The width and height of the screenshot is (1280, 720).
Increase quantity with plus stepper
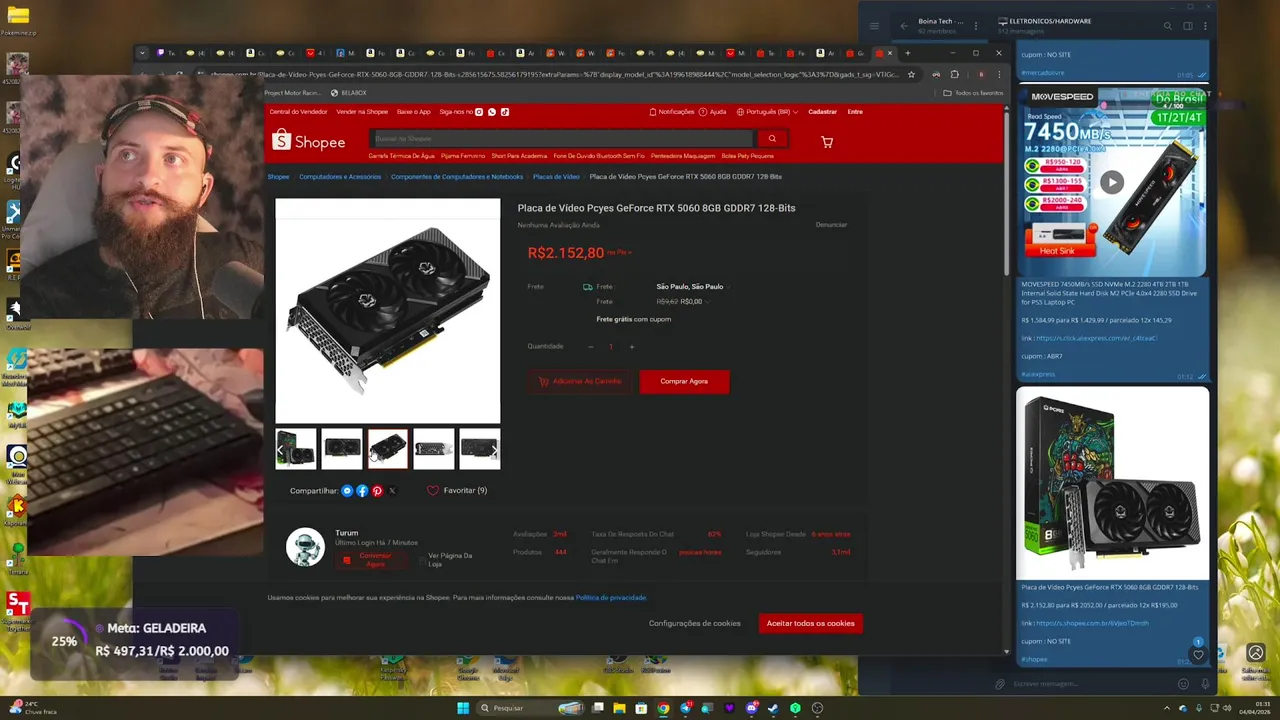[632, 347]
